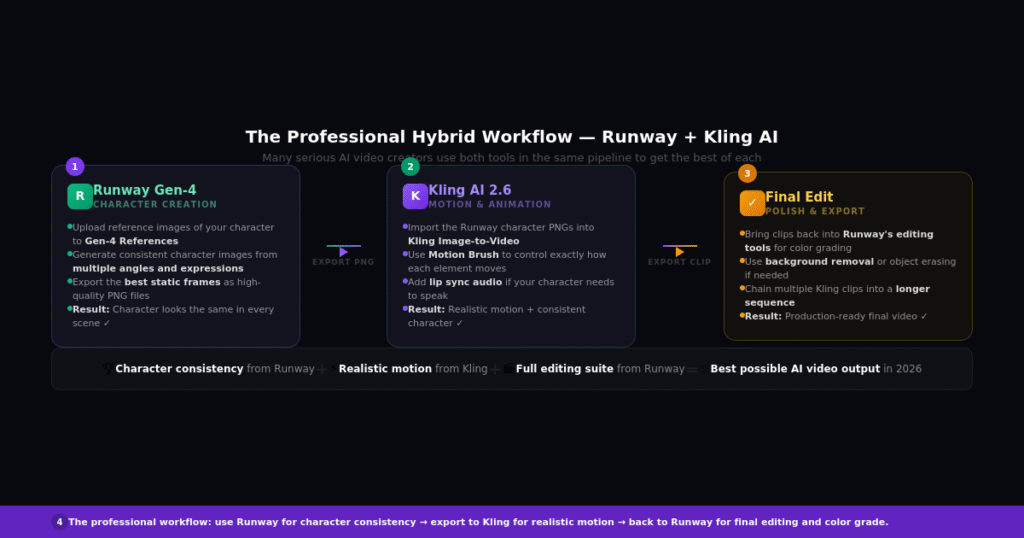
Task: Click the 'EXPORT PNG' label
Action: coord(344,262)
